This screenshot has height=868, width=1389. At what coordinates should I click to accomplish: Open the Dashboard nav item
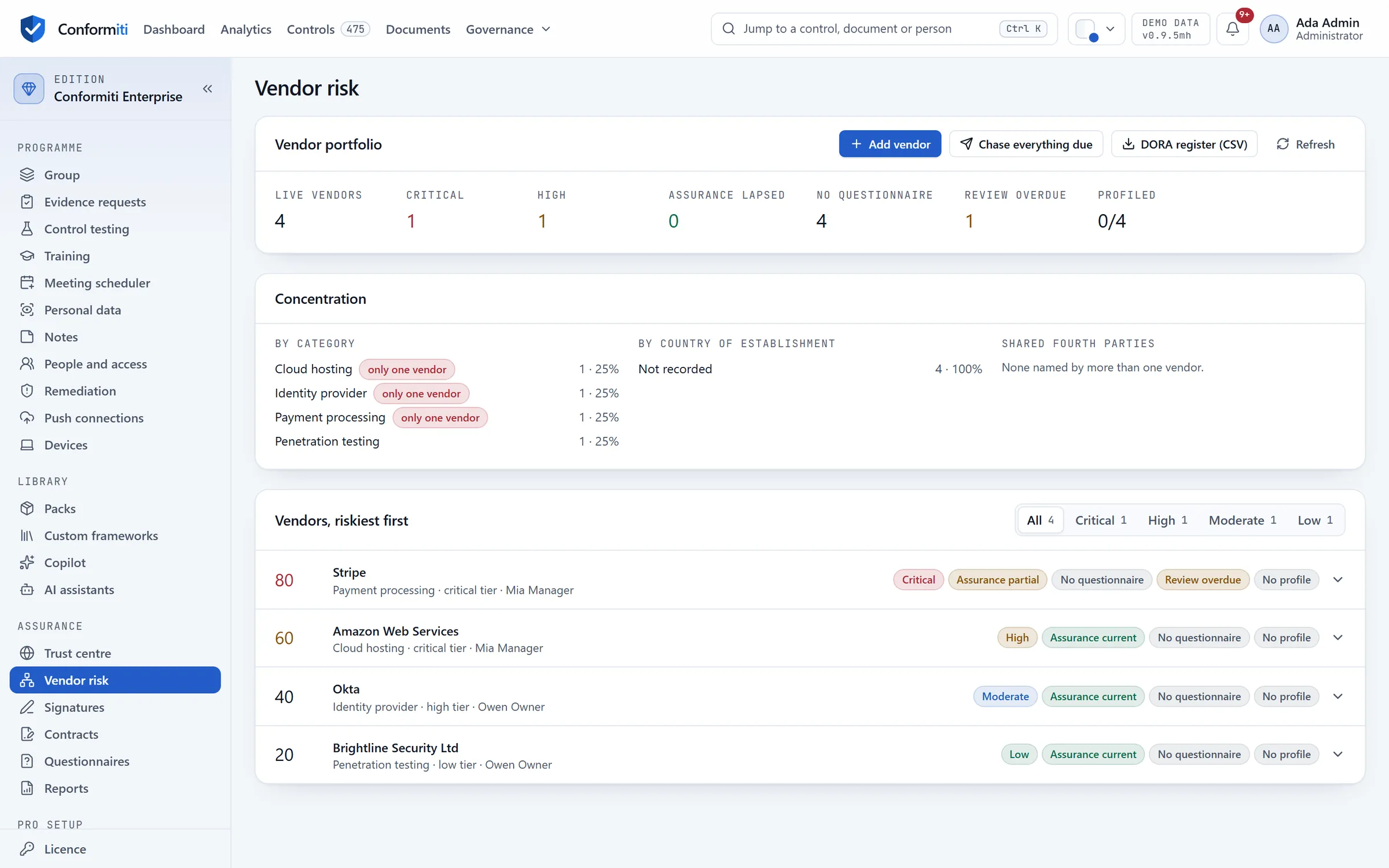(174, 29)
